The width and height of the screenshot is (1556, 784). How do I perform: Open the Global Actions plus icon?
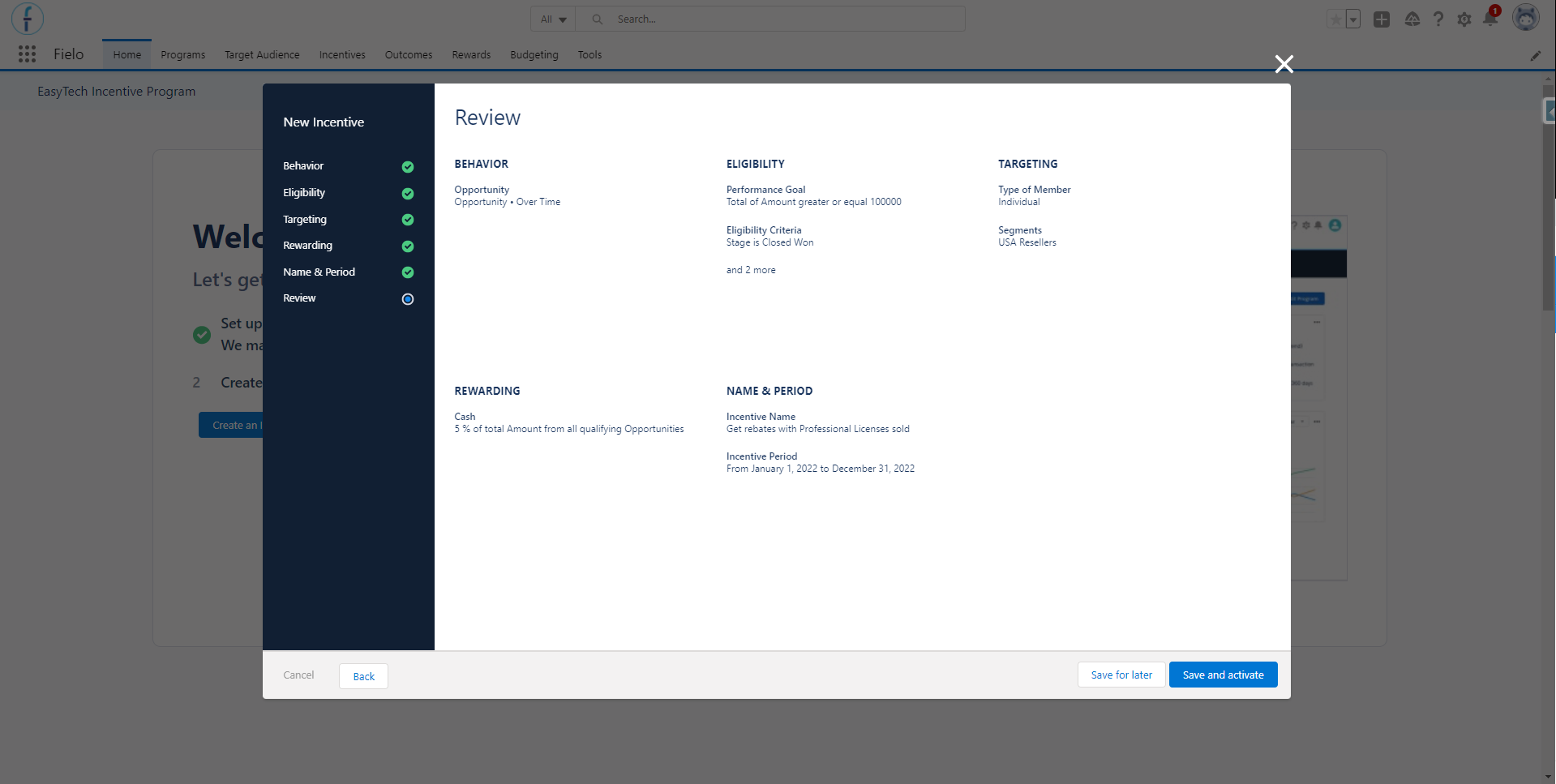(x=1382, y=19)
